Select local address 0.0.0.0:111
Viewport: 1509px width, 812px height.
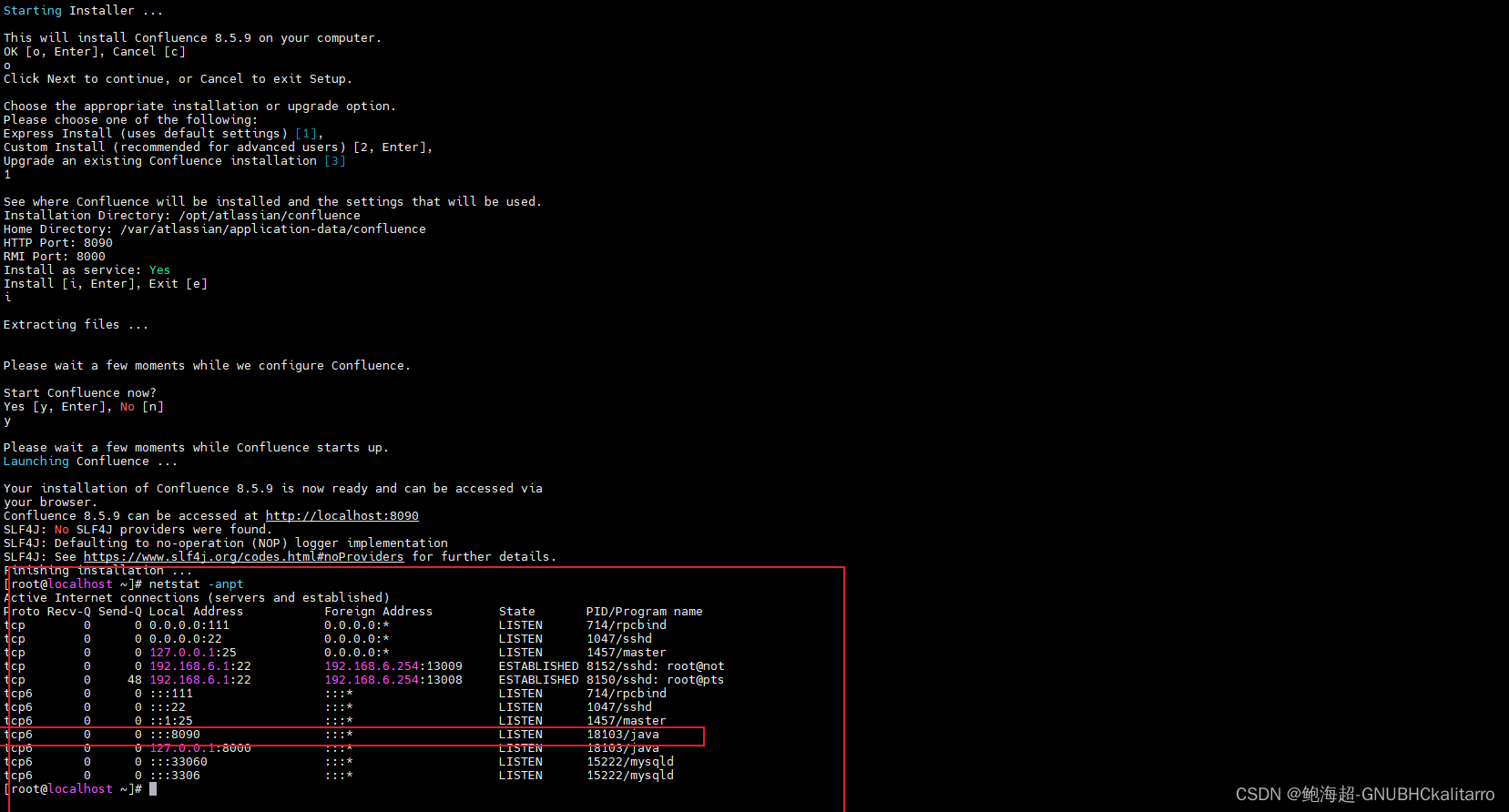click(x=189, y=624)
